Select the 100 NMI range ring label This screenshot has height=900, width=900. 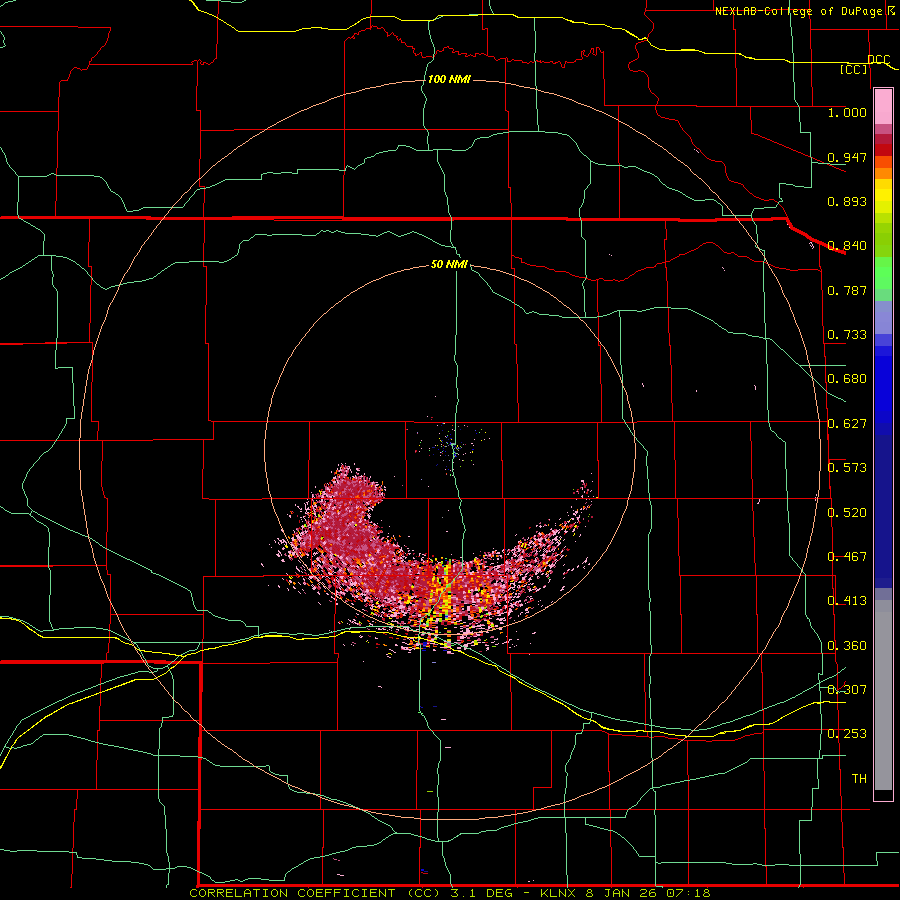pyautogui.click(x=449, y=79)
